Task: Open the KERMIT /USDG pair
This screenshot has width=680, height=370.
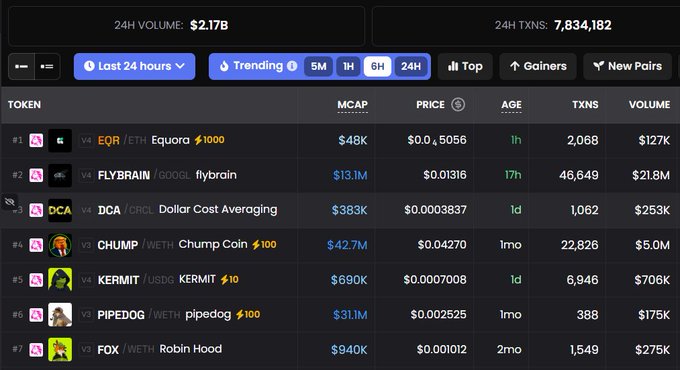Action: 136,280
